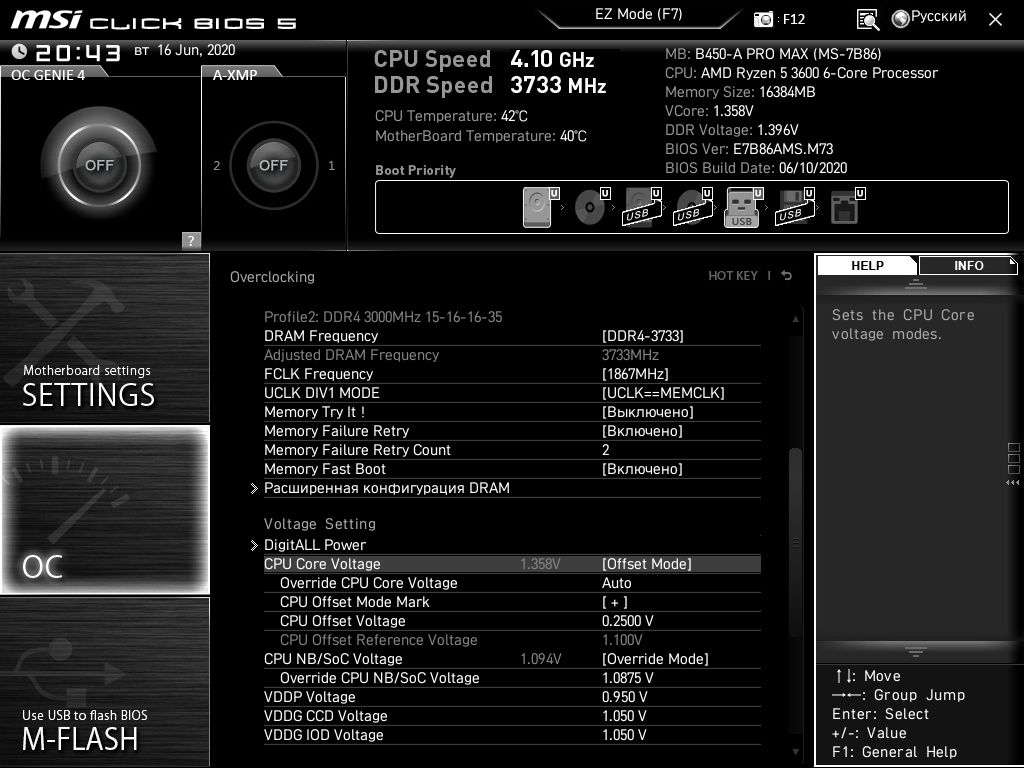Open the FCLK Frequency [1867MHz] dropdown
Screen dimensions: 1024x768
(512, 374)
